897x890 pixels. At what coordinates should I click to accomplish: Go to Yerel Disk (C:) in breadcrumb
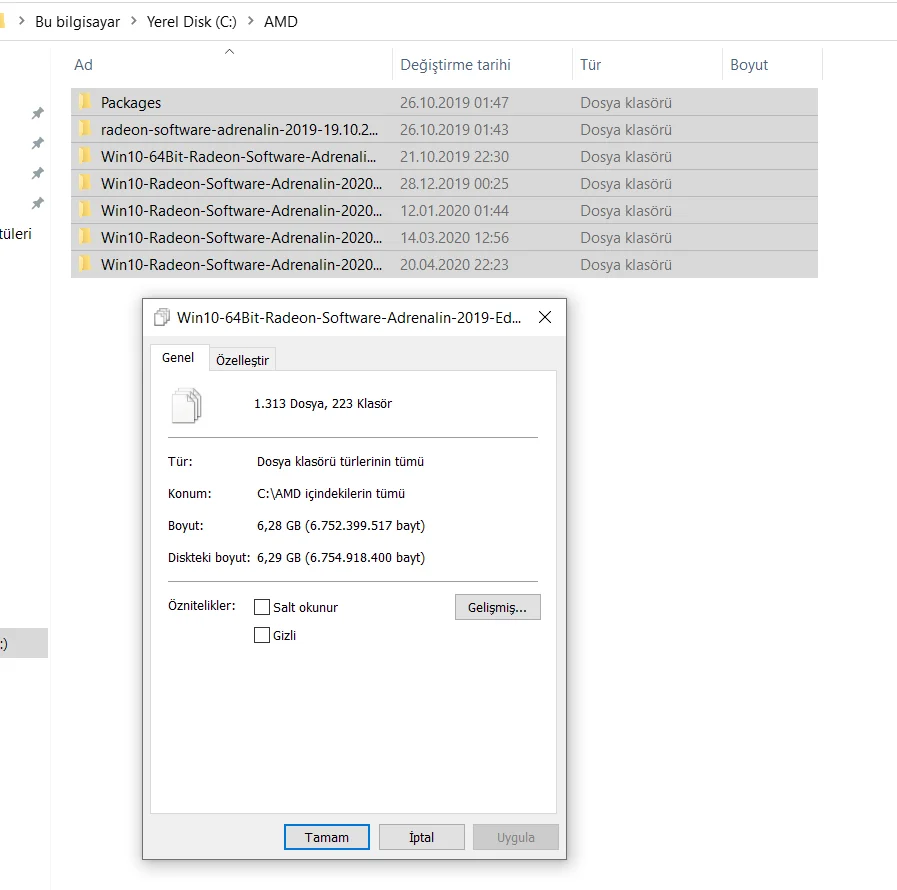coord(192,22)
